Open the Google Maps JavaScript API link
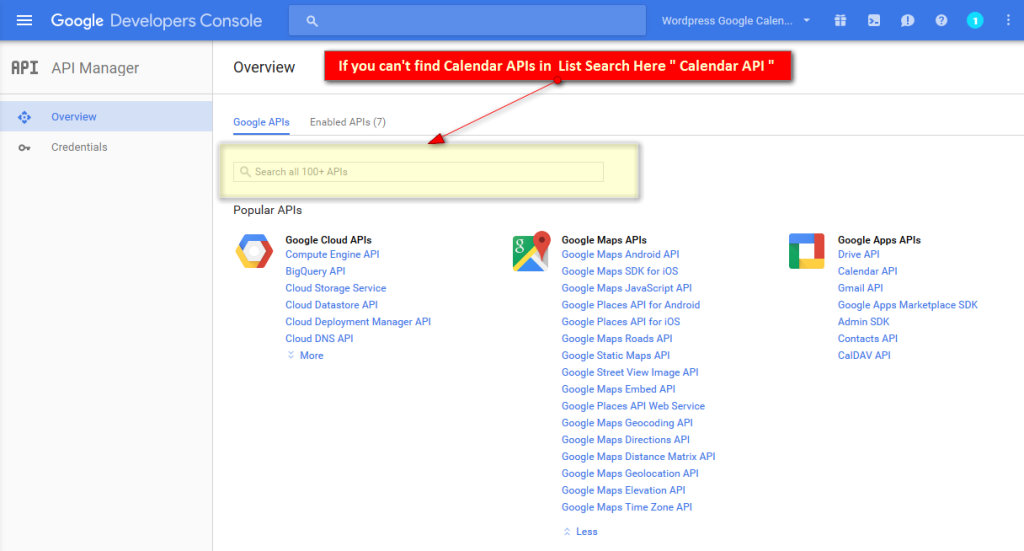The height and width of the screenshot is (551, 1024). coord(626,288)
